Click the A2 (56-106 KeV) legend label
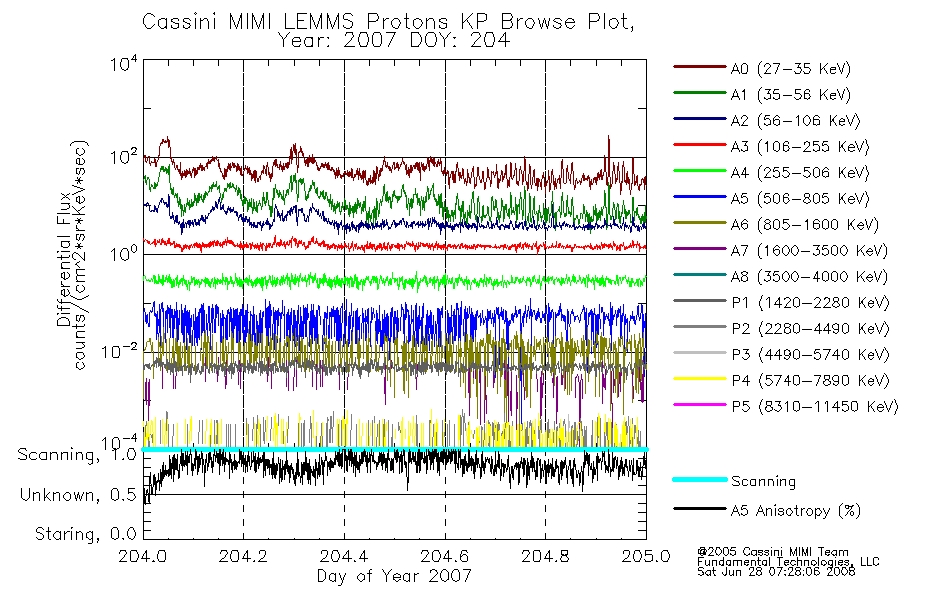The image size is (950, 600). (796, 121)
